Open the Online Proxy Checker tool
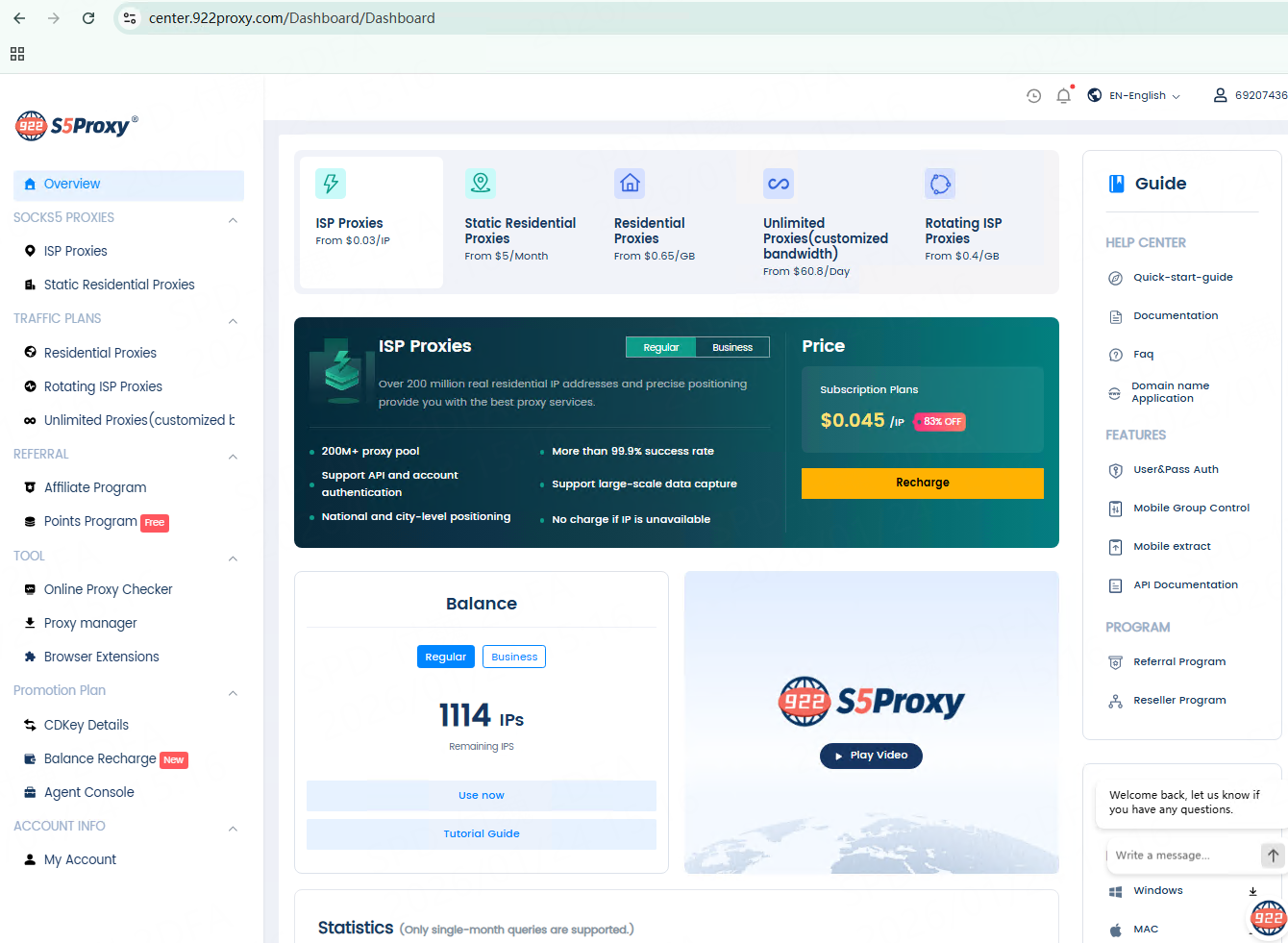The image size is (1288, 943). (108, 588)
